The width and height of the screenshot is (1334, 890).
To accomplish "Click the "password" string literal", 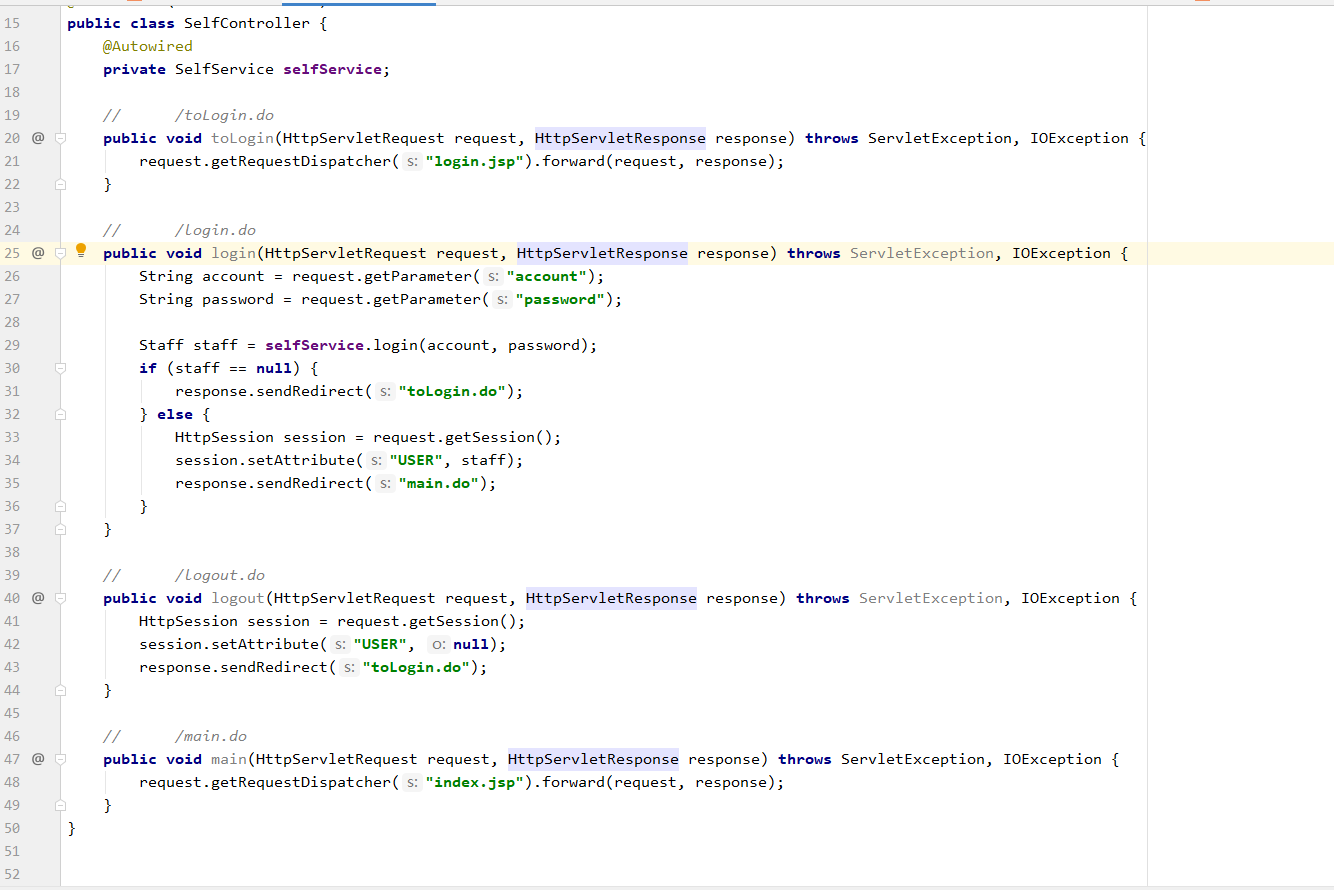I will pyautogui.click(x=560, y=299).
